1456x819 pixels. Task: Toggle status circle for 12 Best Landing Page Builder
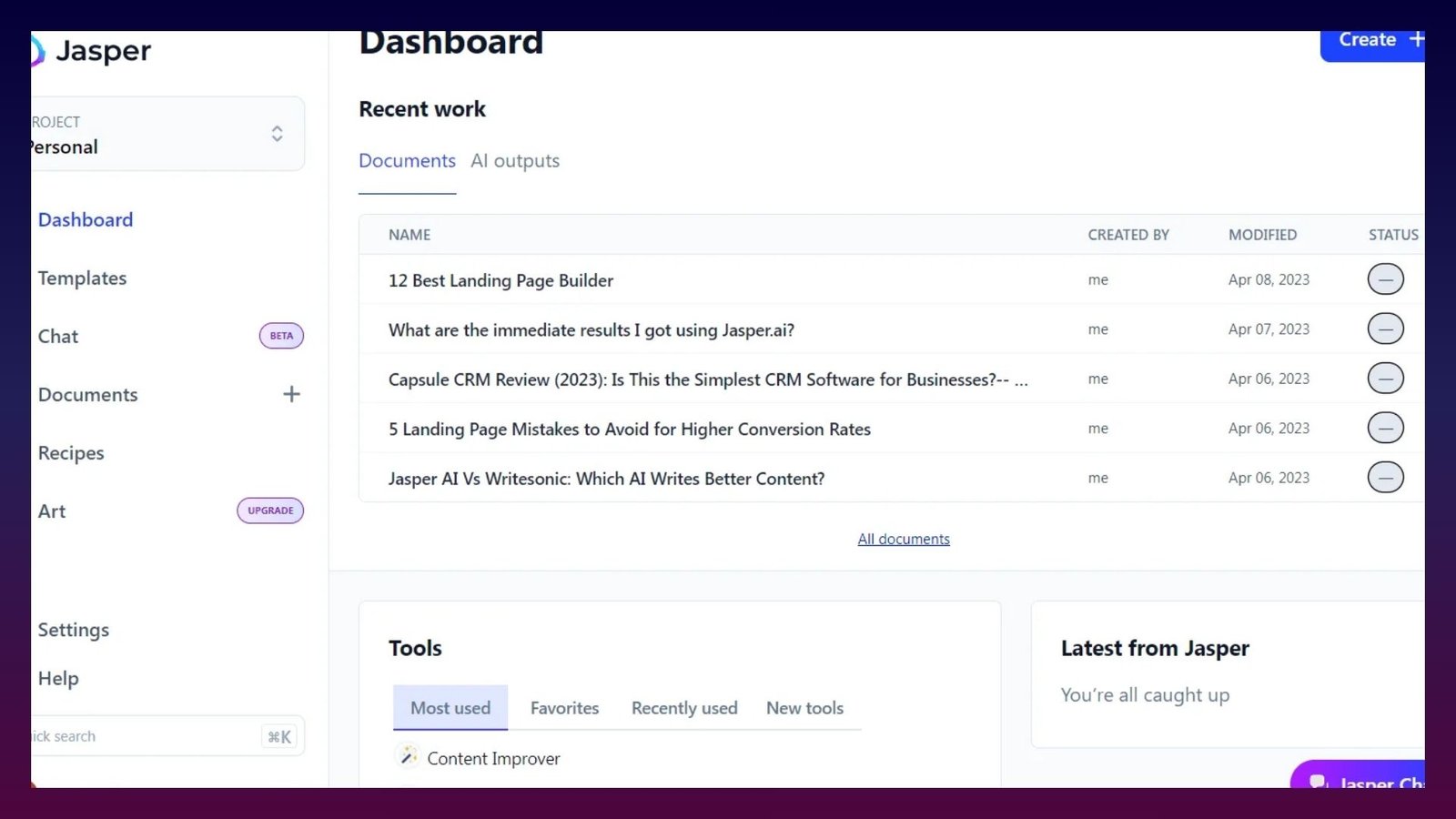[x=1385, y=278]
